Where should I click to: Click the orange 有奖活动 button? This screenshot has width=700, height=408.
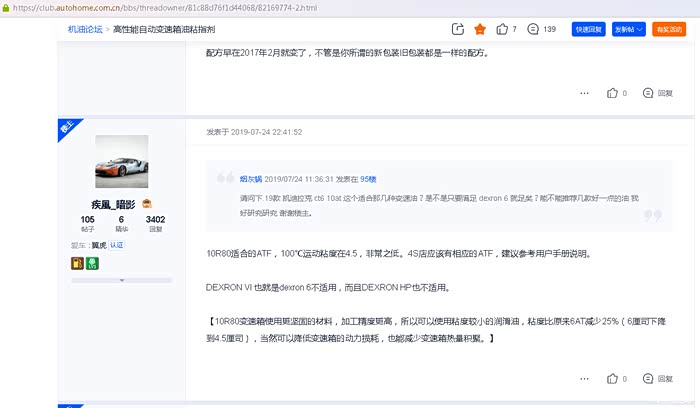click(669, 30)
